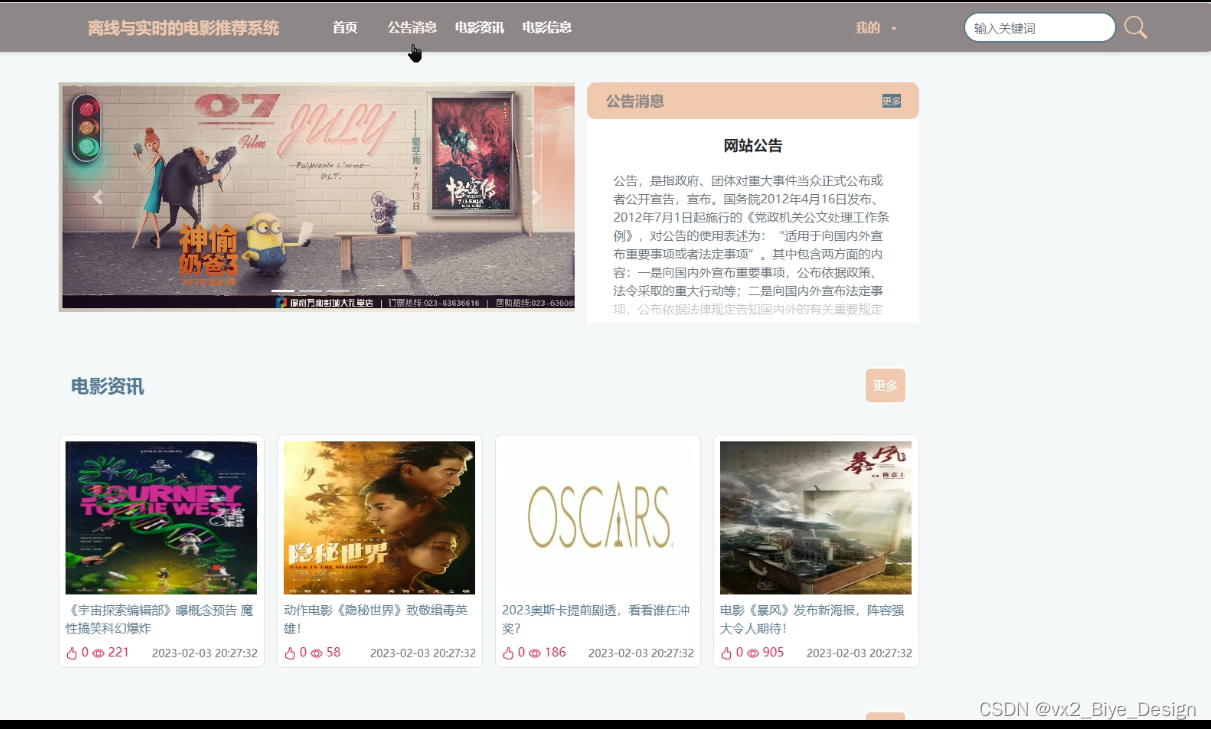This screenshot has width=1211, height=729.
Task: Click the 电影资讯 section heading
Action: click(x=107, y=386)
